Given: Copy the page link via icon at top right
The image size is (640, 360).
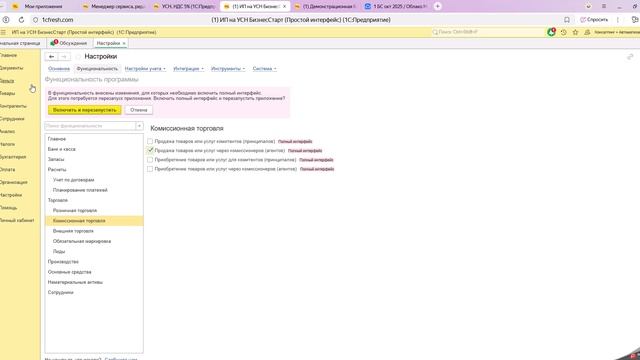Looking at the screenshot, I should pyautogui.click(x=630, y=57).
